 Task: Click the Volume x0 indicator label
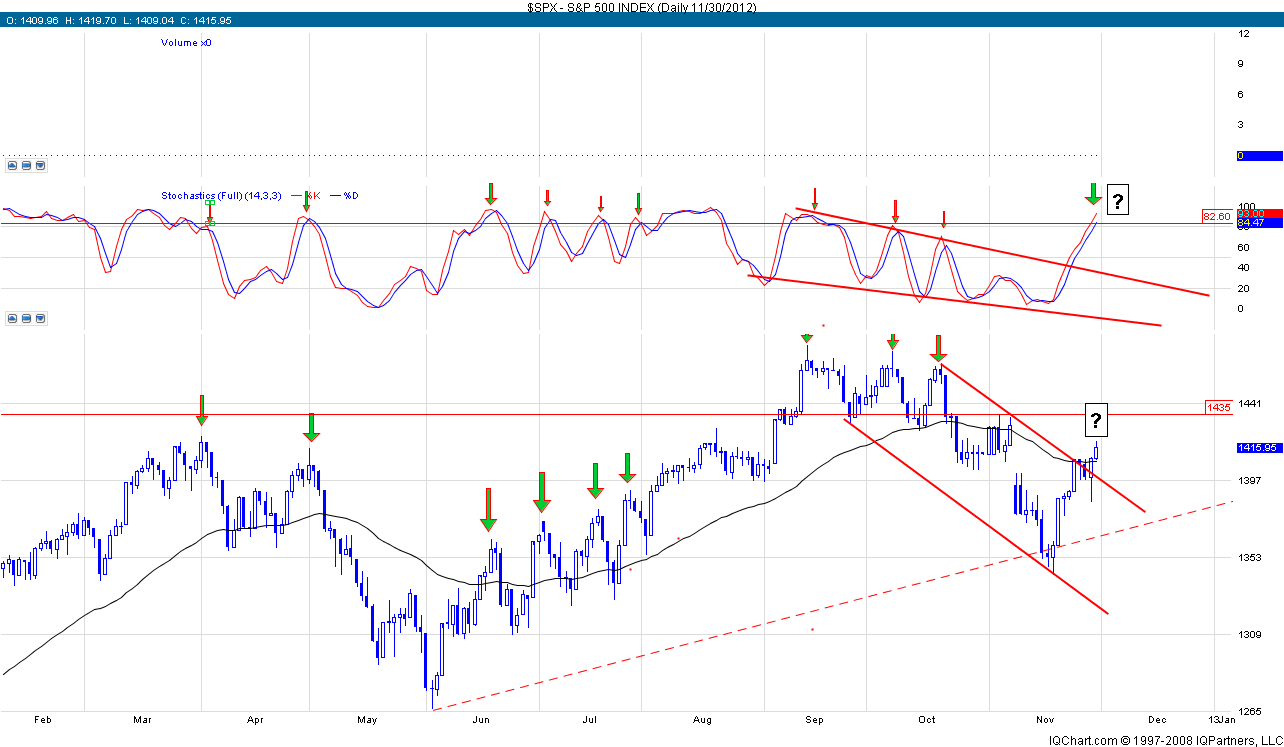(186, 43)
